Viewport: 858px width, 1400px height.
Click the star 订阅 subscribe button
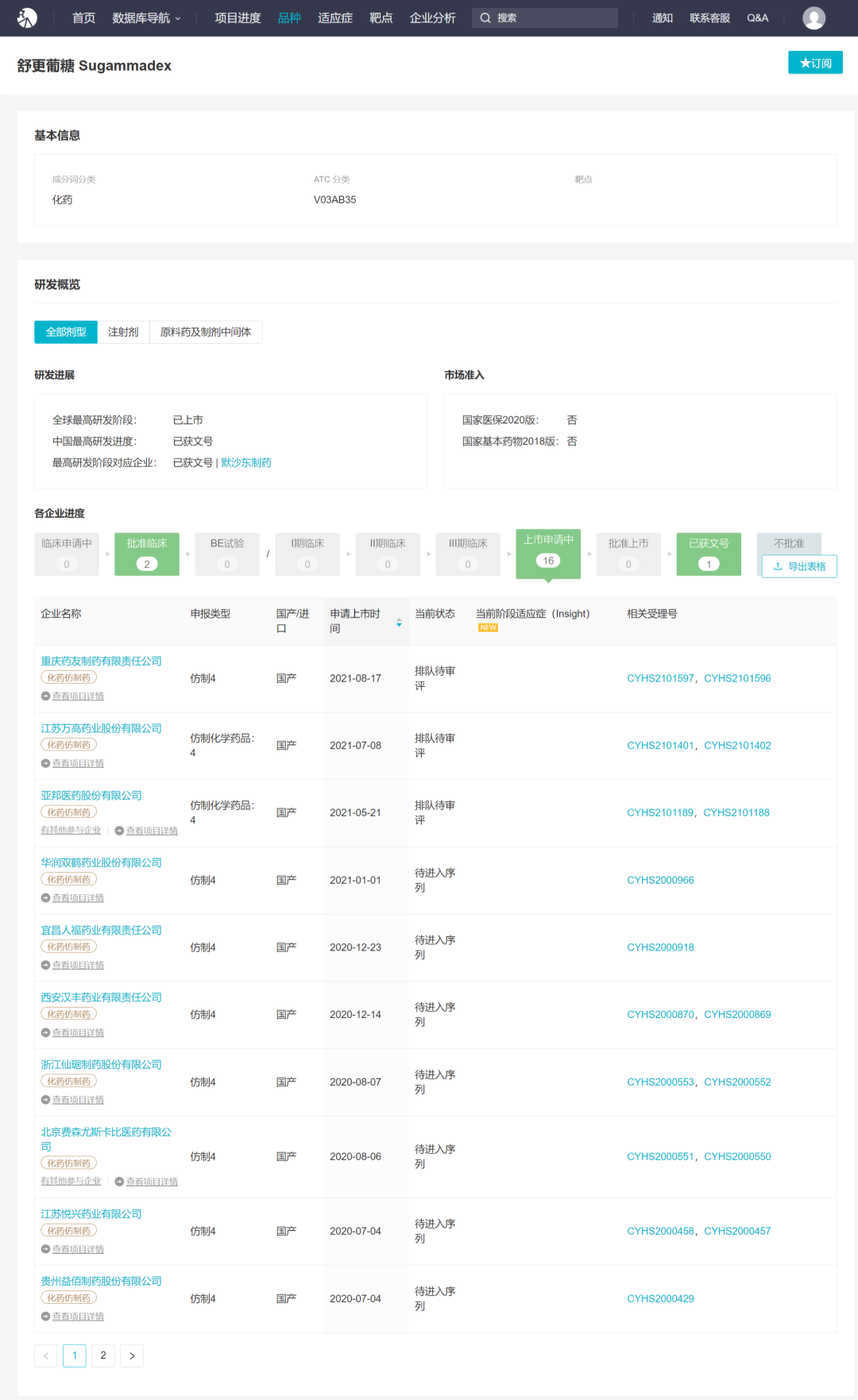click(815, 63)
